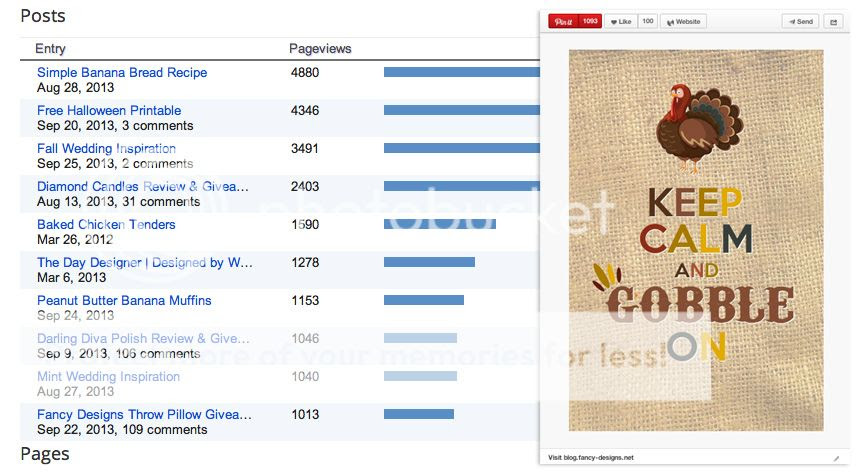862x474 pixels.
Task: Click the Pageviews column header
Action: pos(320,48)
